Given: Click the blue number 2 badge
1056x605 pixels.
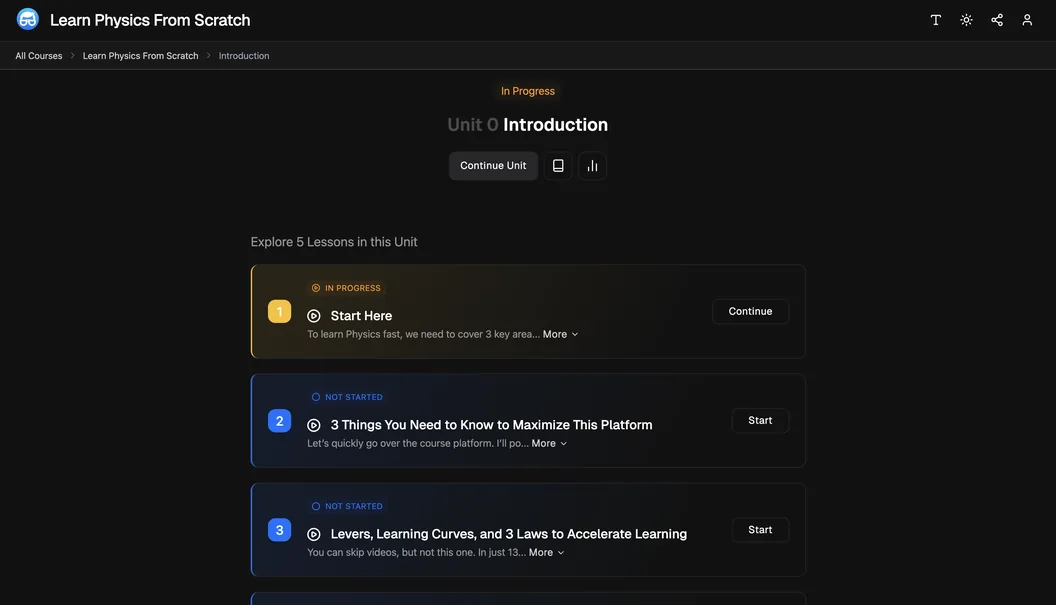Looking at the screenshot, I should 279,420.
